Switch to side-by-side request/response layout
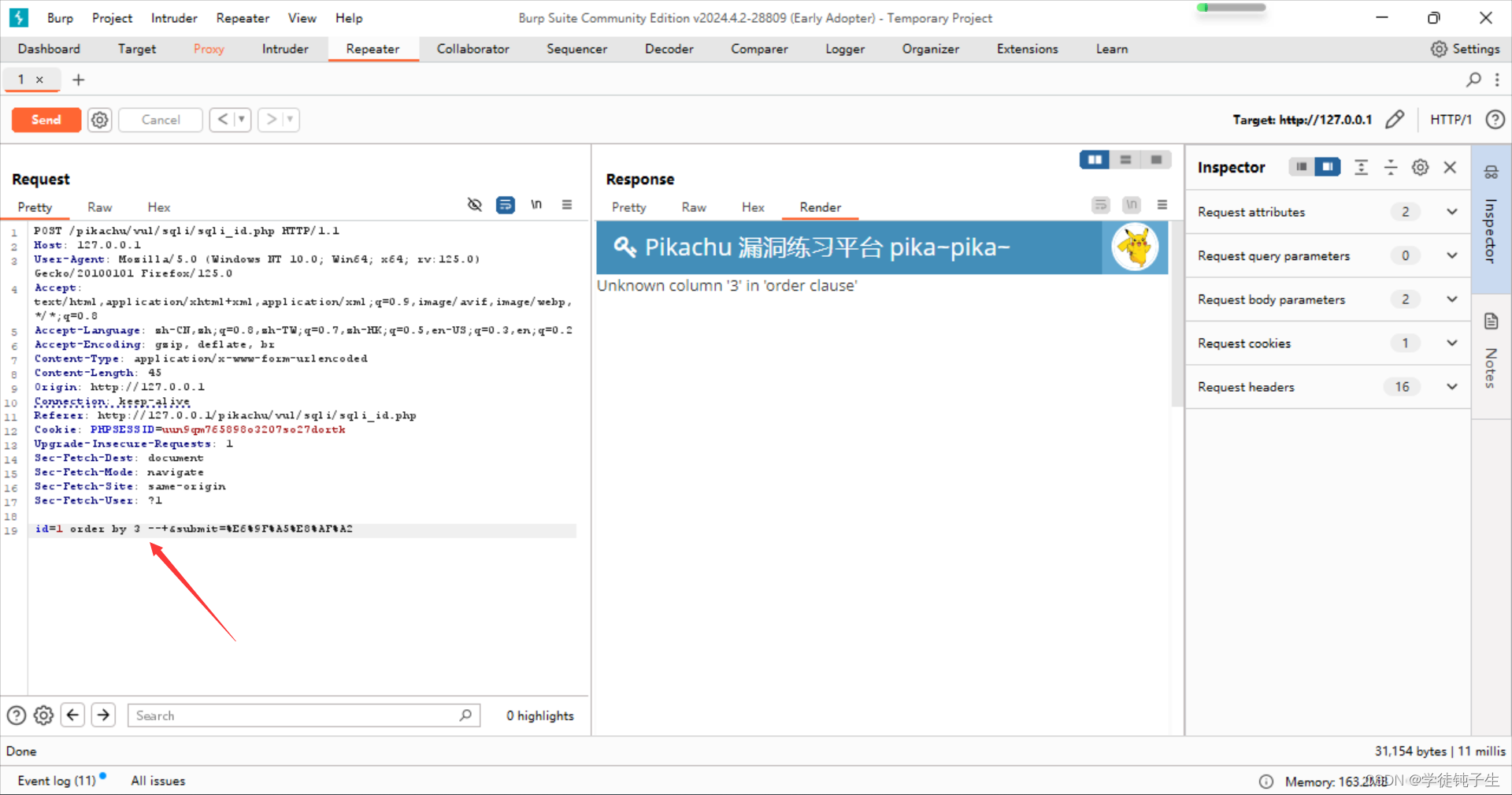1512x795 pixels. (1095, 160)
